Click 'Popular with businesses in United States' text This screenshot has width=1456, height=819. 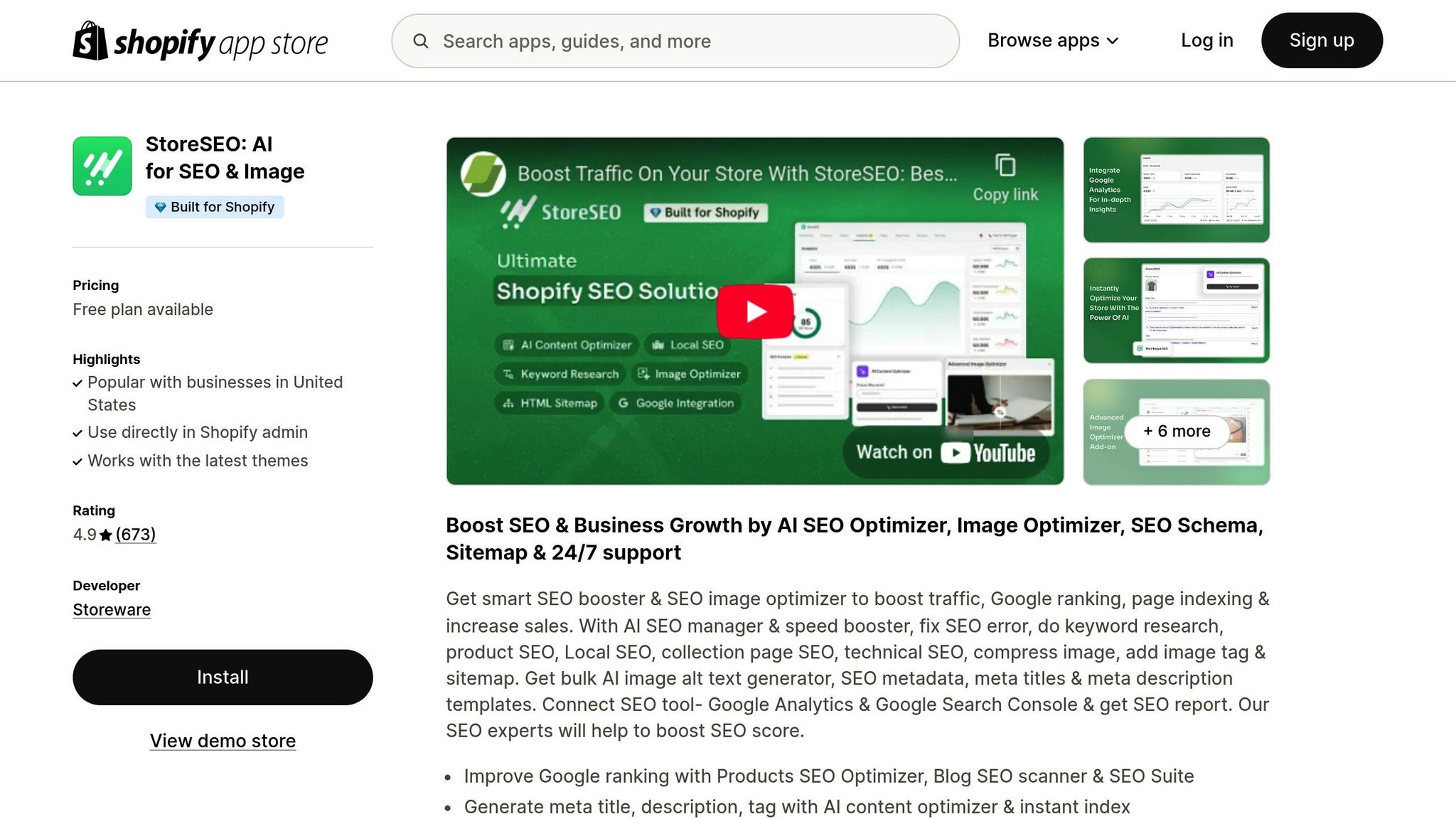coord(215,393)
